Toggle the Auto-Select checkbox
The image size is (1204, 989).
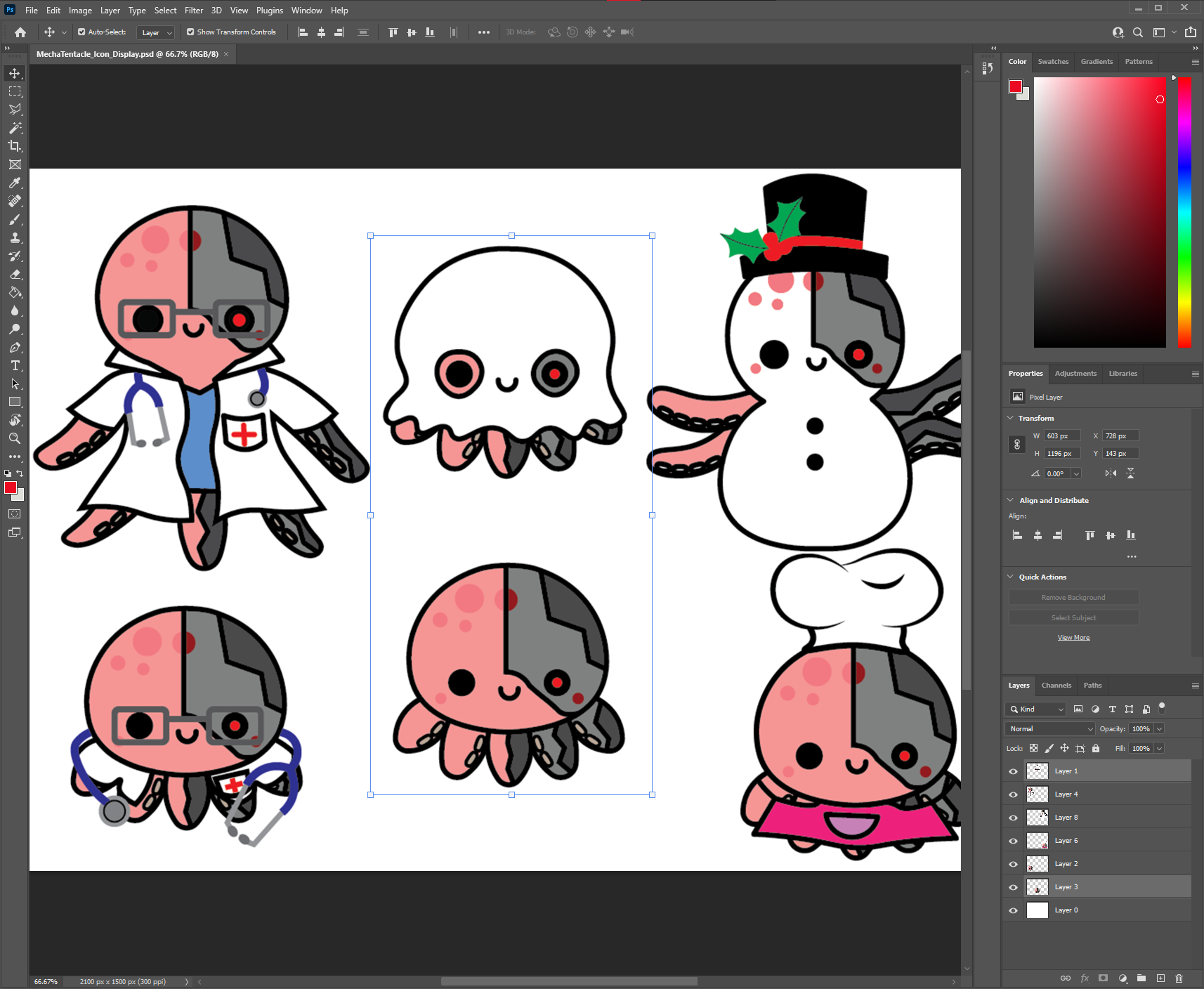pyautogui.click(x=81, y=32)
